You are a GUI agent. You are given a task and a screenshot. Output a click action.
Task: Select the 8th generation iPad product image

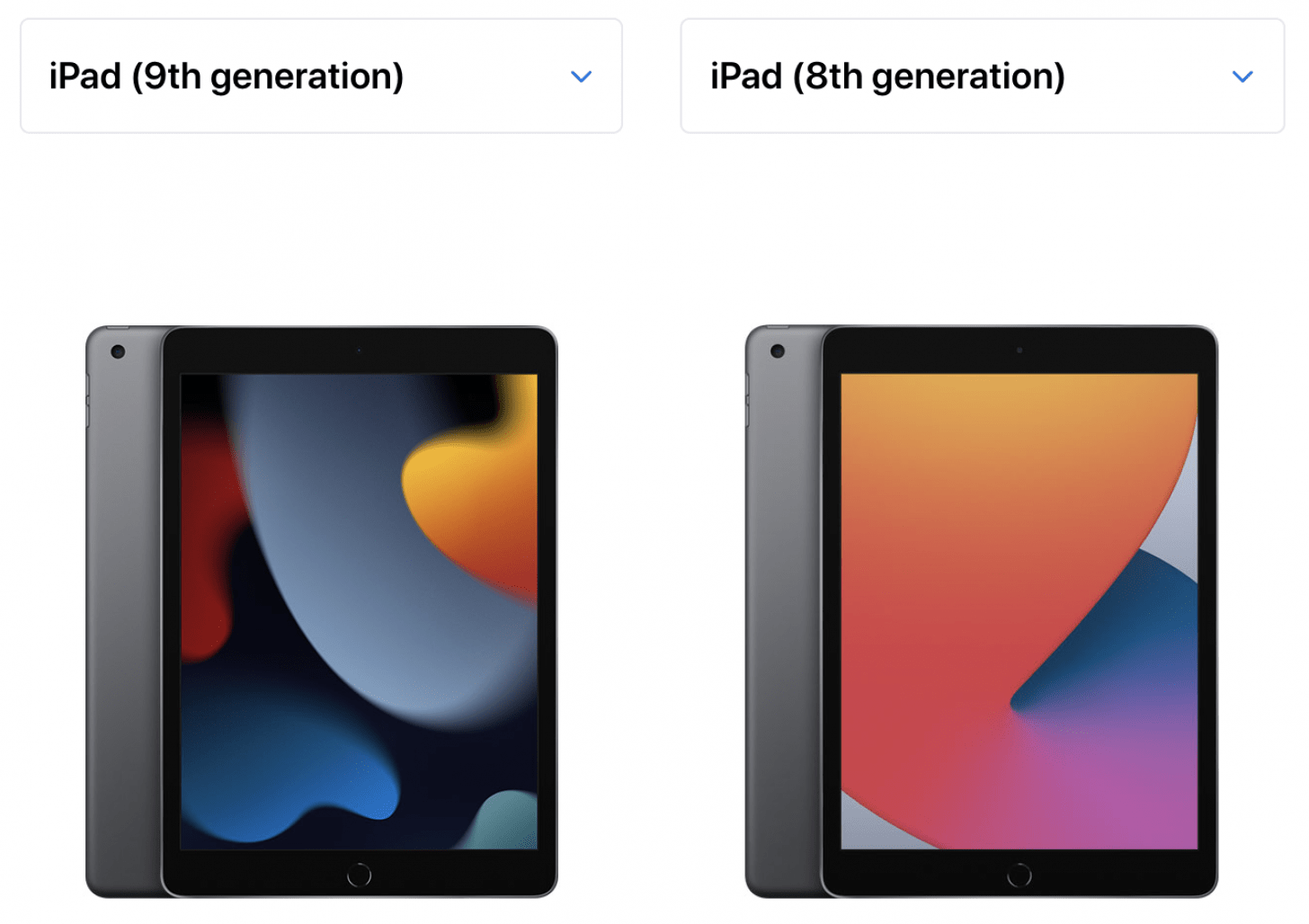[982, 611]
